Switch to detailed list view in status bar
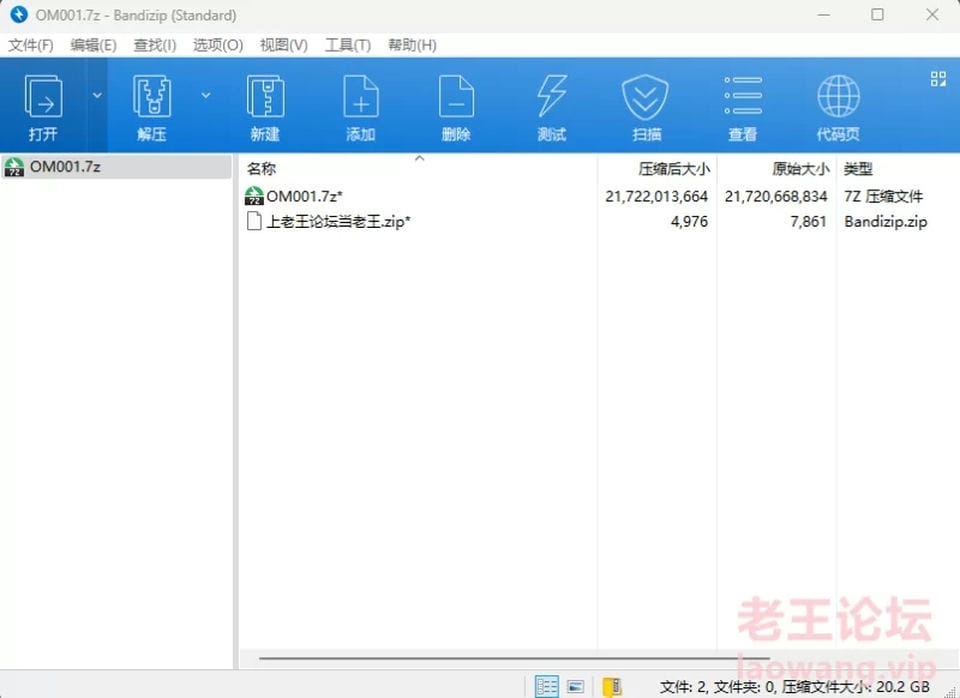 546,686
